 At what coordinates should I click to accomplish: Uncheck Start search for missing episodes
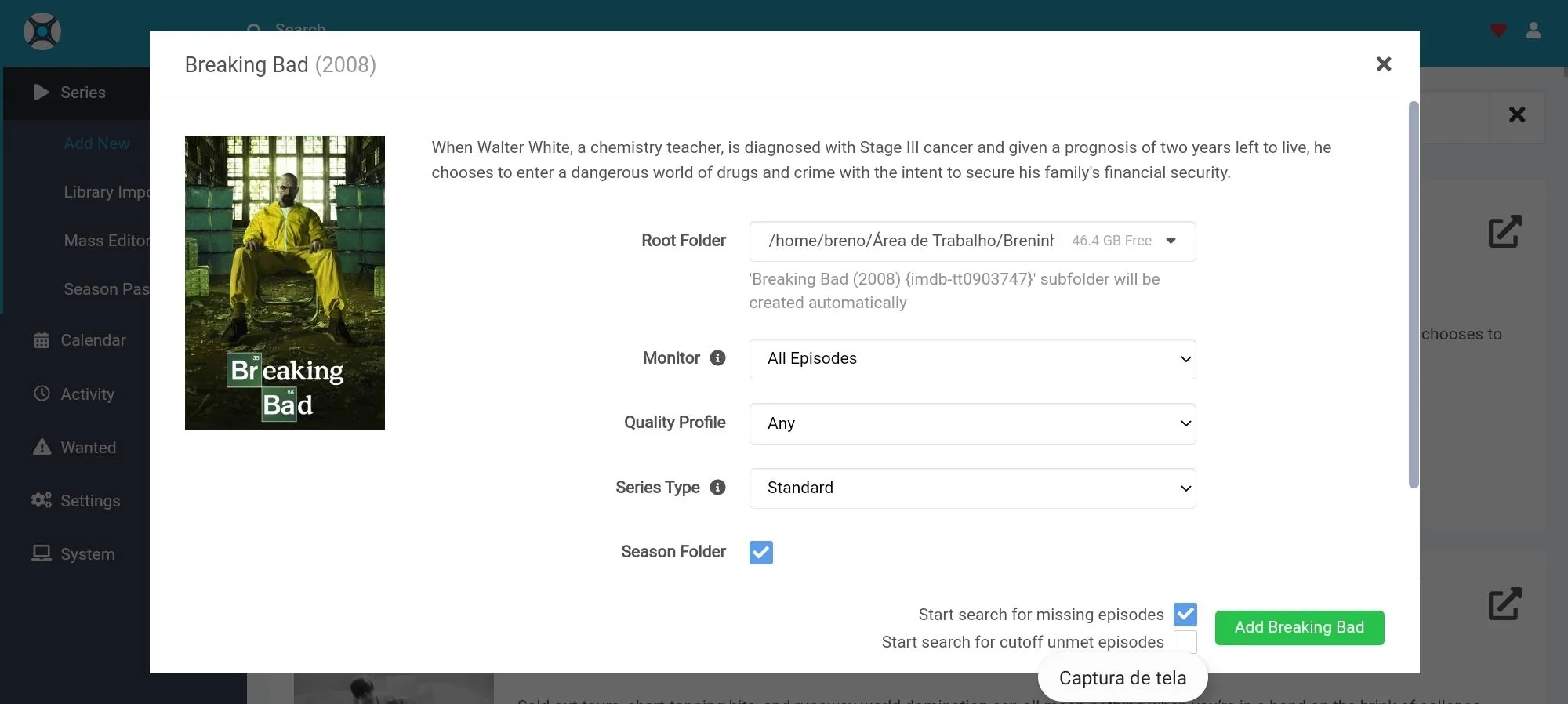pos(1185,615)
